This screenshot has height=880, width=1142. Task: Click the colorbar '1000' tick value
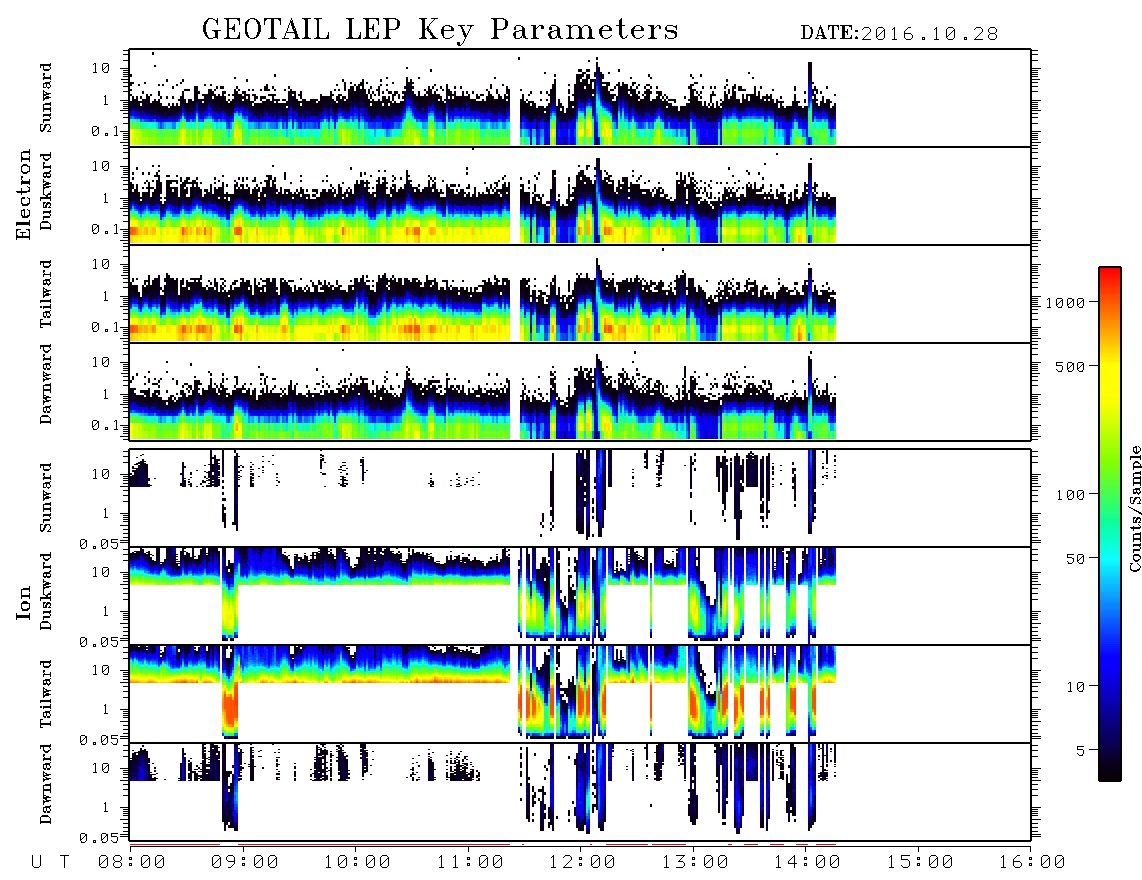pyautogui.click(x=1065, y=303)
